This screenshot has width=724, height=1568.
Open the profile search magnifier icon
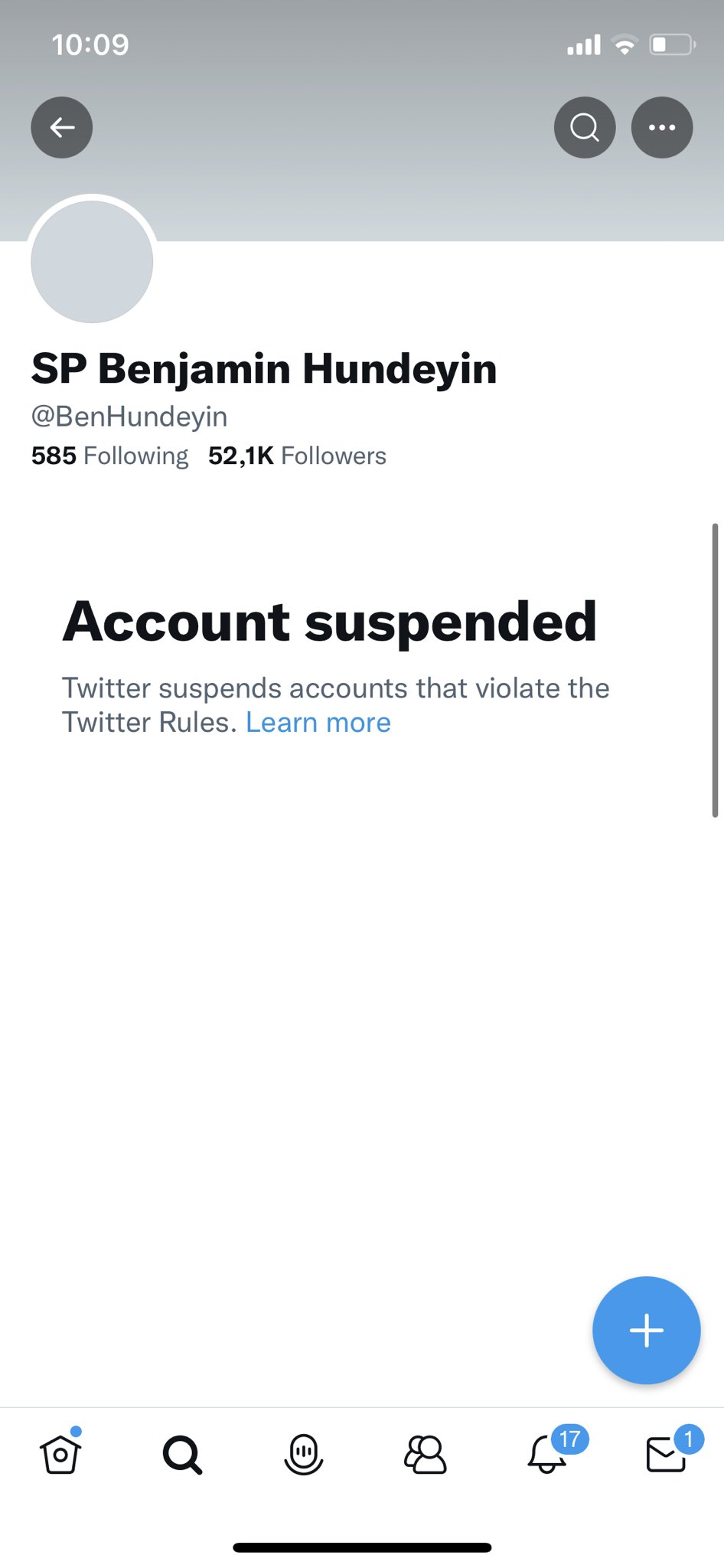click(x=585, y=128)
